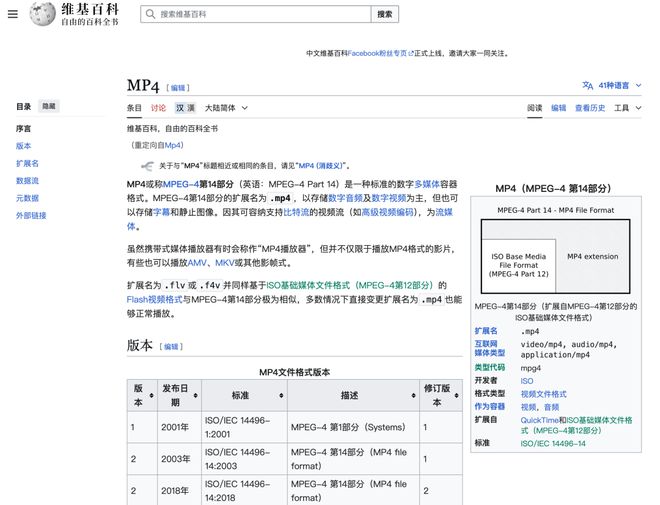This screenshot has width=660, height=505.
Task: Click table cell MPEG-4 第1部分 (Systems)
Action: 354,427
